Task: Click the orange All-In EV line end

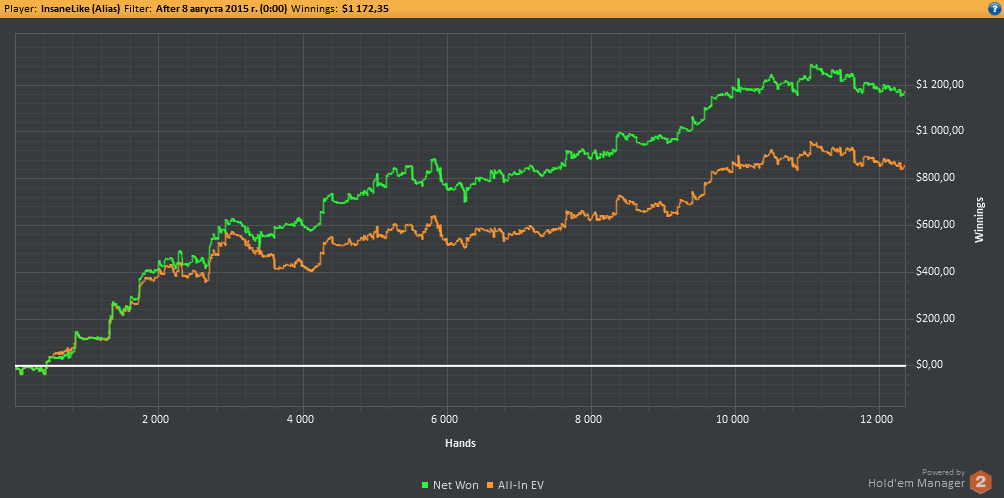Action: click(x=903, y=167)
